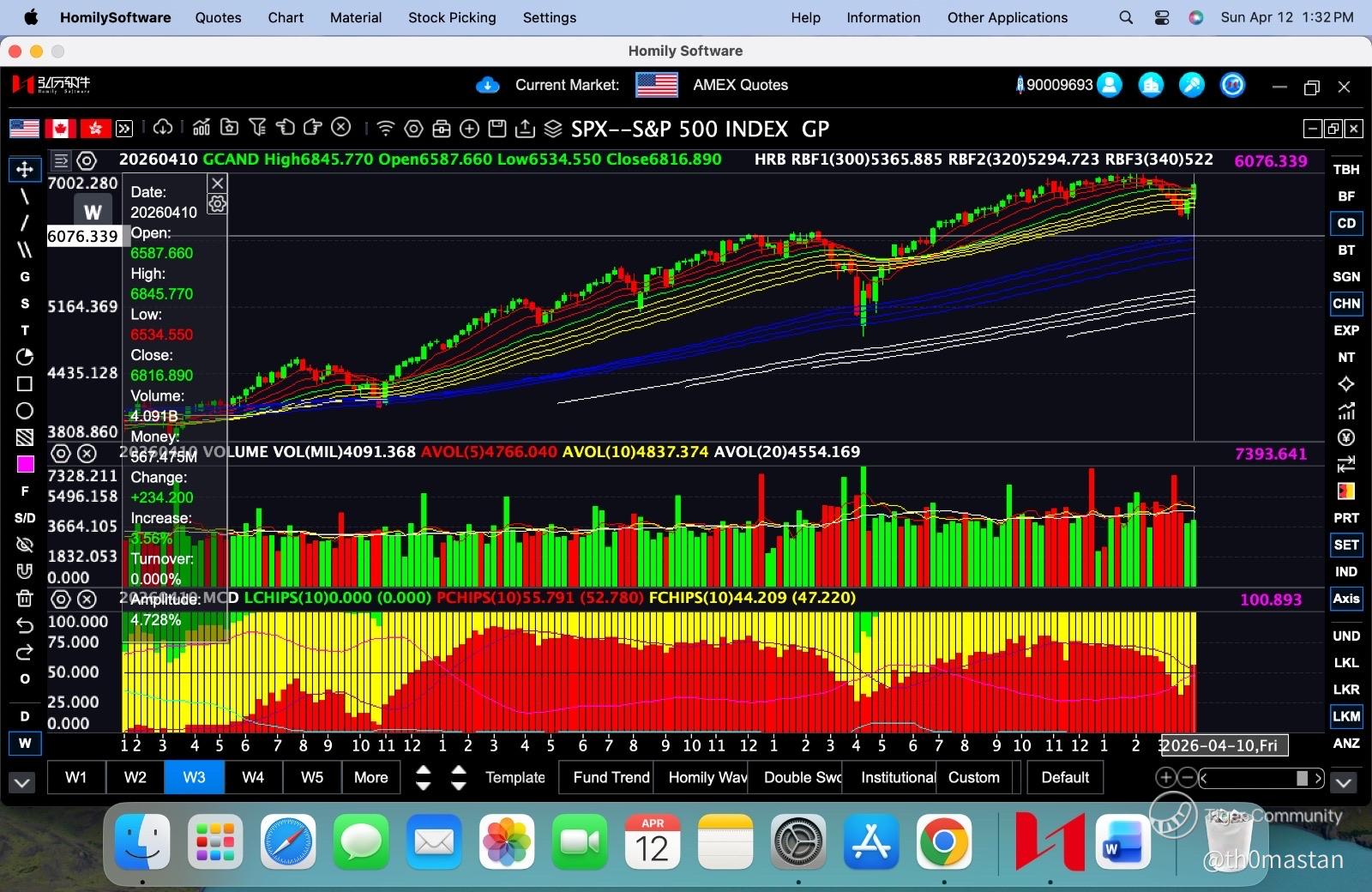Pick the magenta color swatch

(x=26, y=464)
